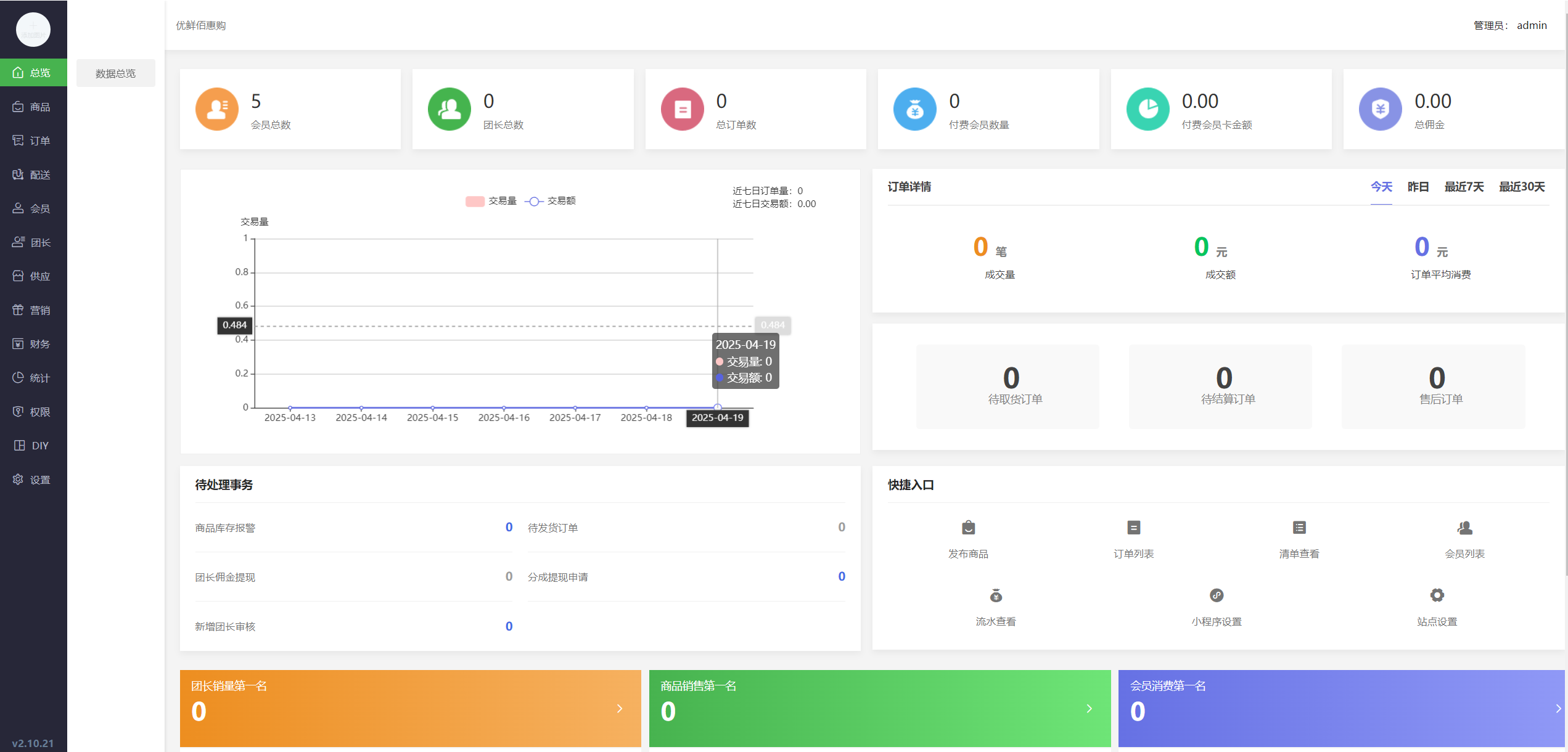Expand the 团长销量第一名 card arrow
1568x752 pixels.
[620, 709]
